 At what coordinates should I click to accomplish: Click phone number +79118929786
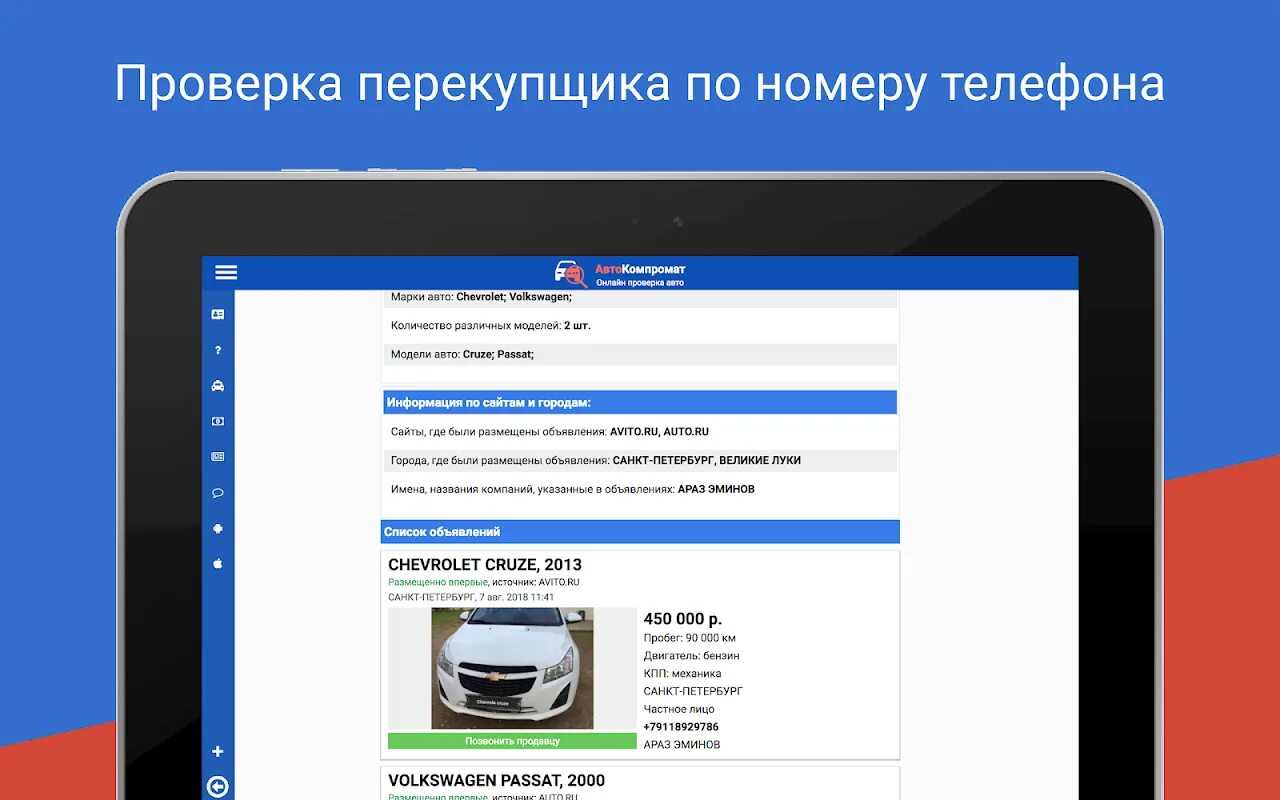[x=681, y=727]
